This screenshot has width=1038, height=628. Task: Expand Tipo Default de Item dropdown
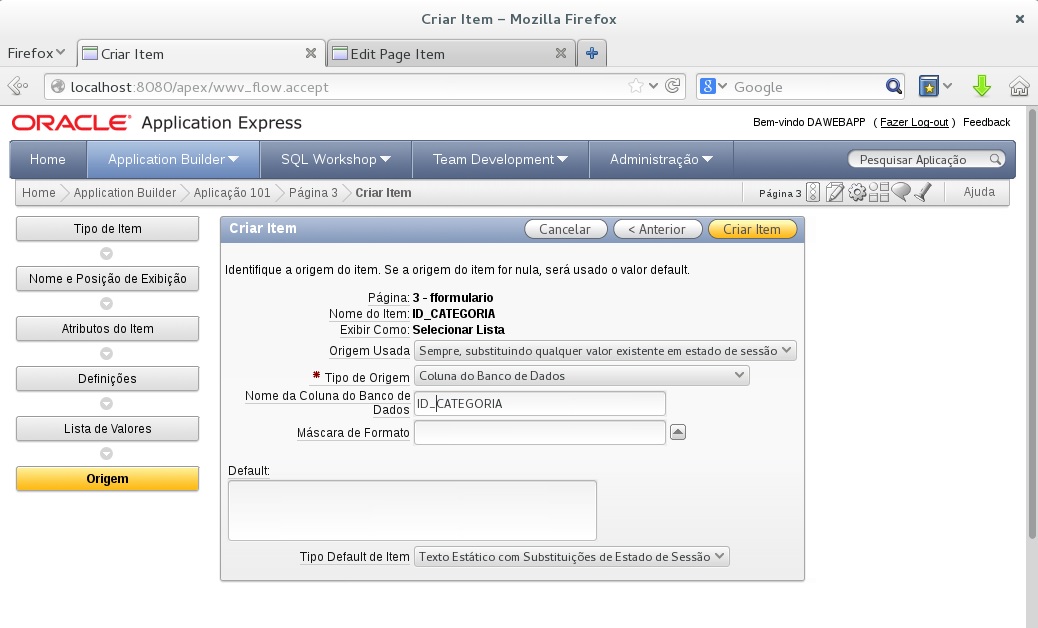tap(571, 556)
